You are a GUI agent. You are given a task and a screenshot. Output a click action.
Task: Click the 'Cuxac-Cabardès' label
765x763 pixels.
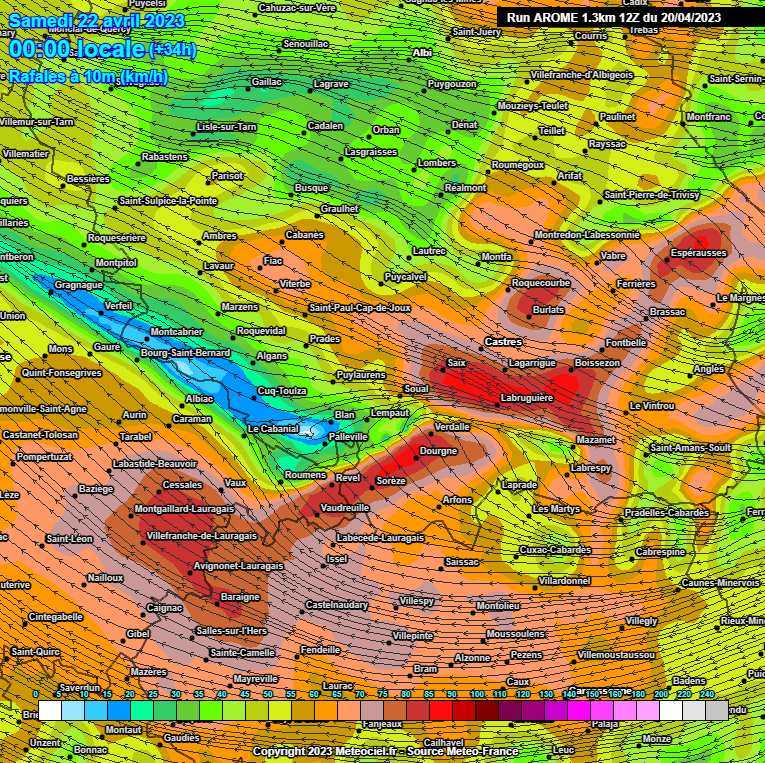(x=555, y=550)
